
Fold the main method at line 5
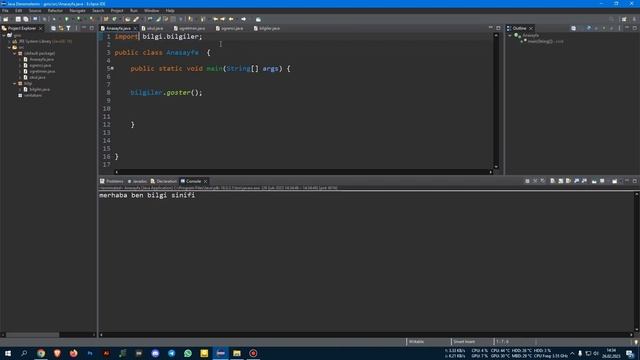pos(112,69)
